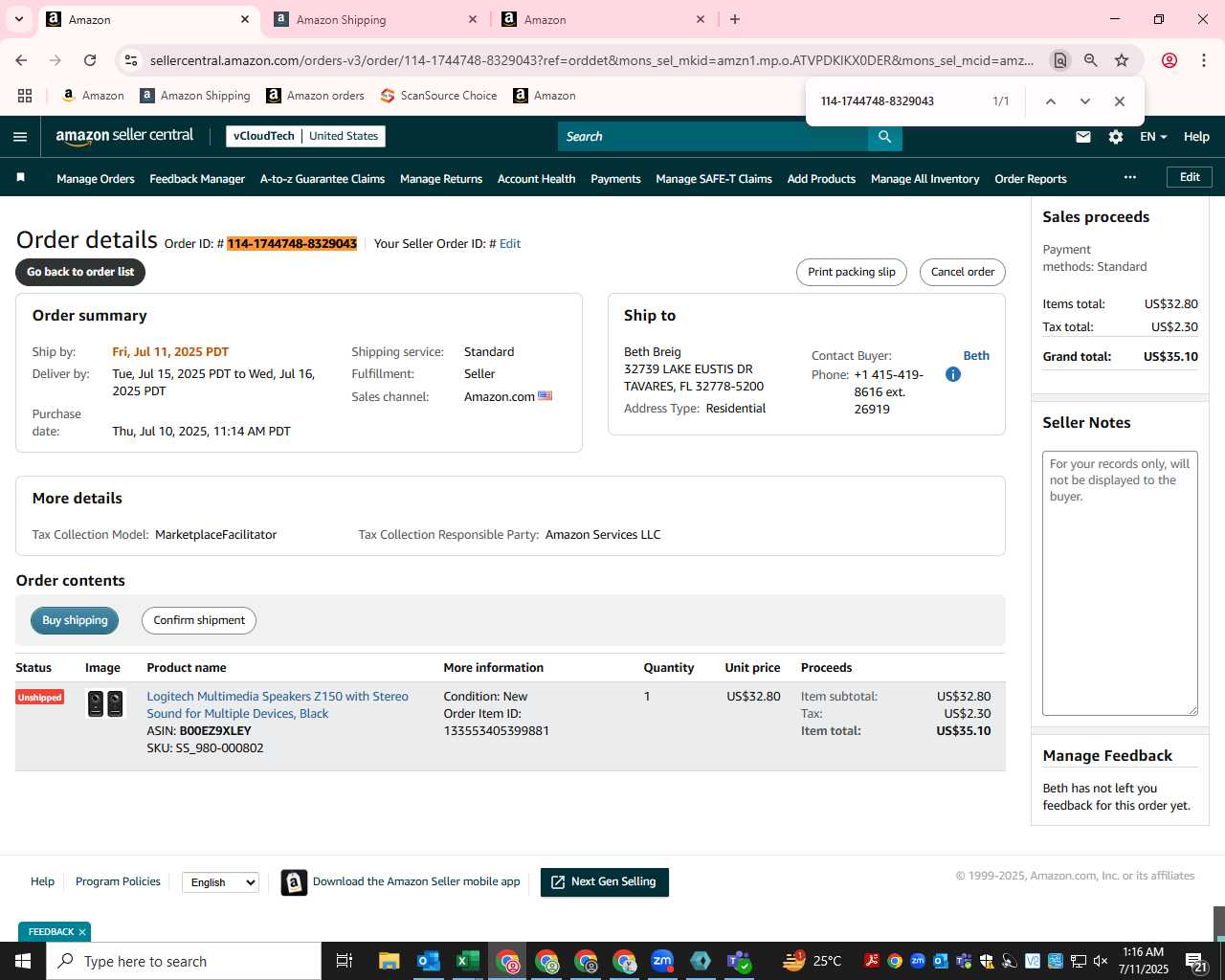The height and width of the screenshot is (980, 1225).
Task: Open the Chrome three-dot menu
Action: [x=1204, y=60]
